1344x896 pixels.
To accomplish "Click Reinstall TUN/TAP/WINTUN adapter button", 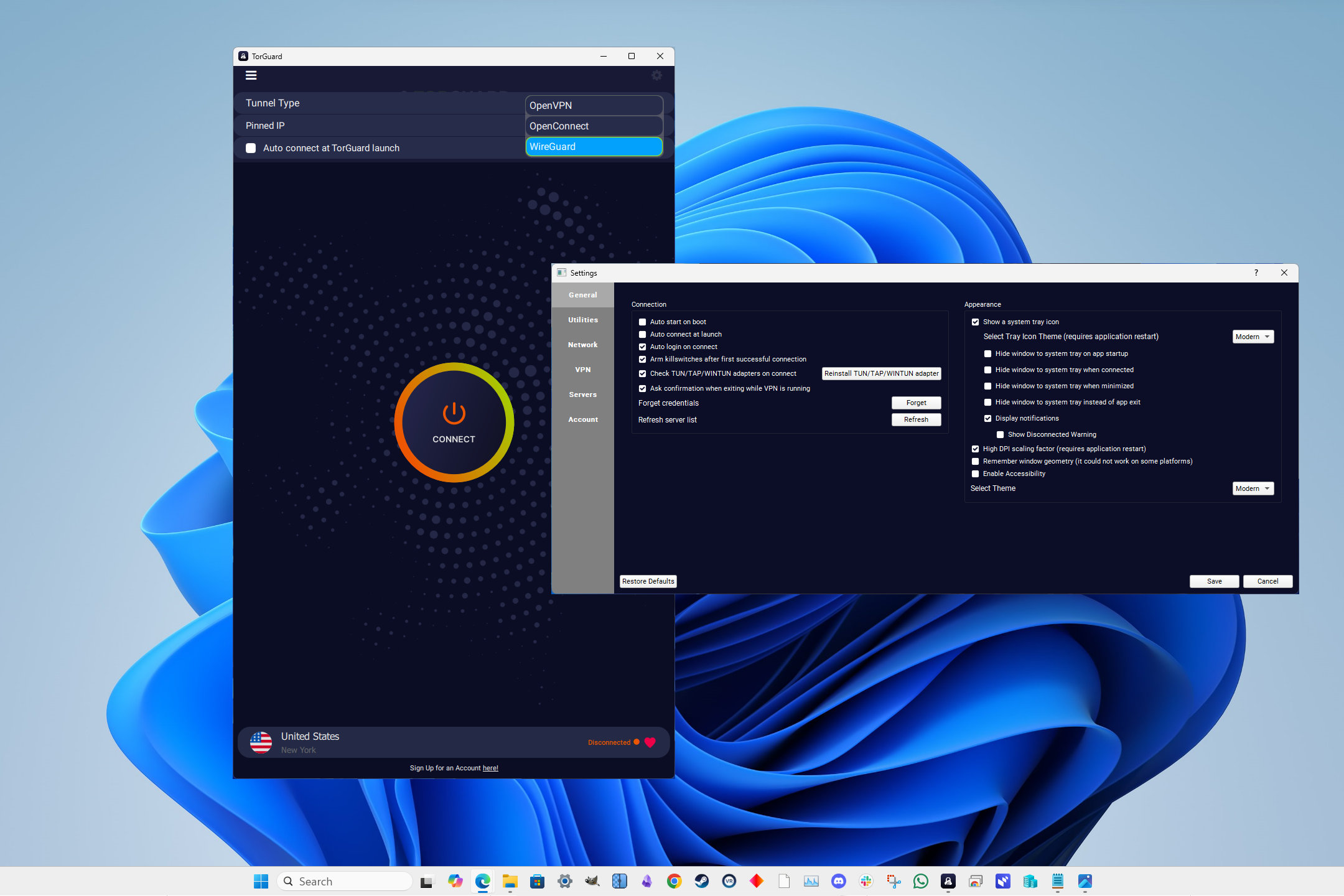I will 880,374.
